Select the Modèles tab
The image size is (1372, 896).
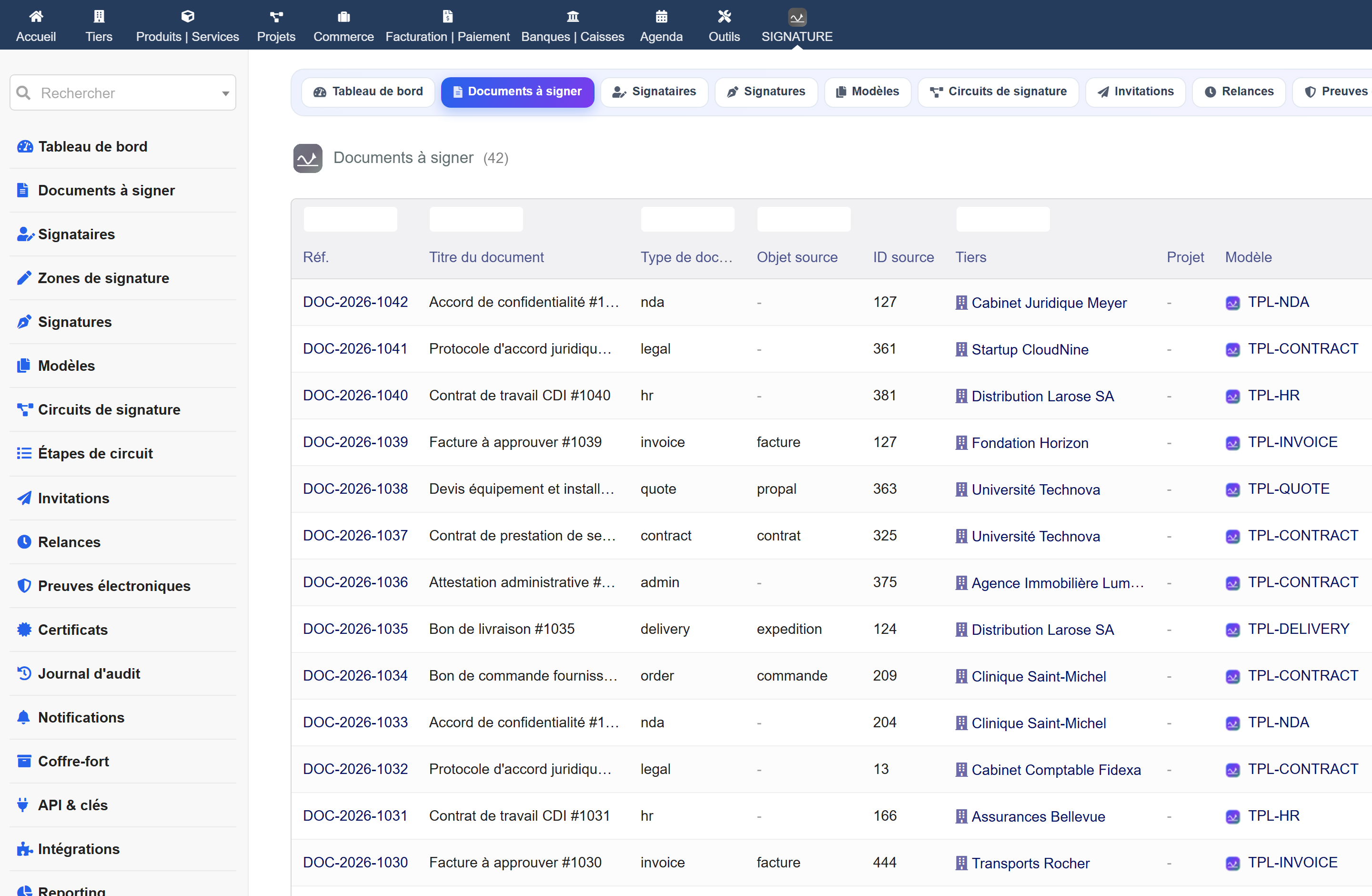coord(868,92)
